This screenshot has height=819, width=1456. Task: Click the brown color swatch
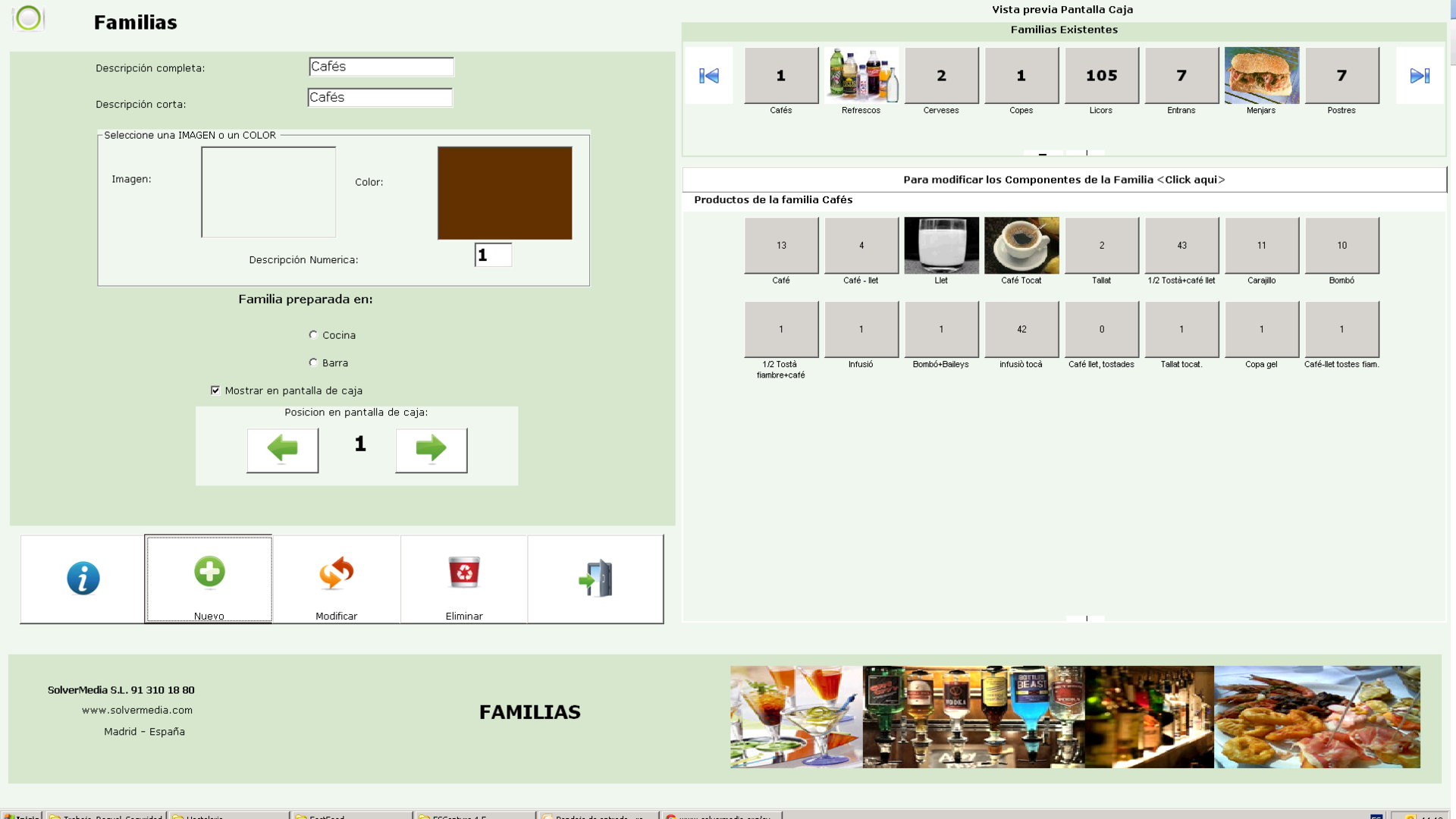tap(504, 193)
